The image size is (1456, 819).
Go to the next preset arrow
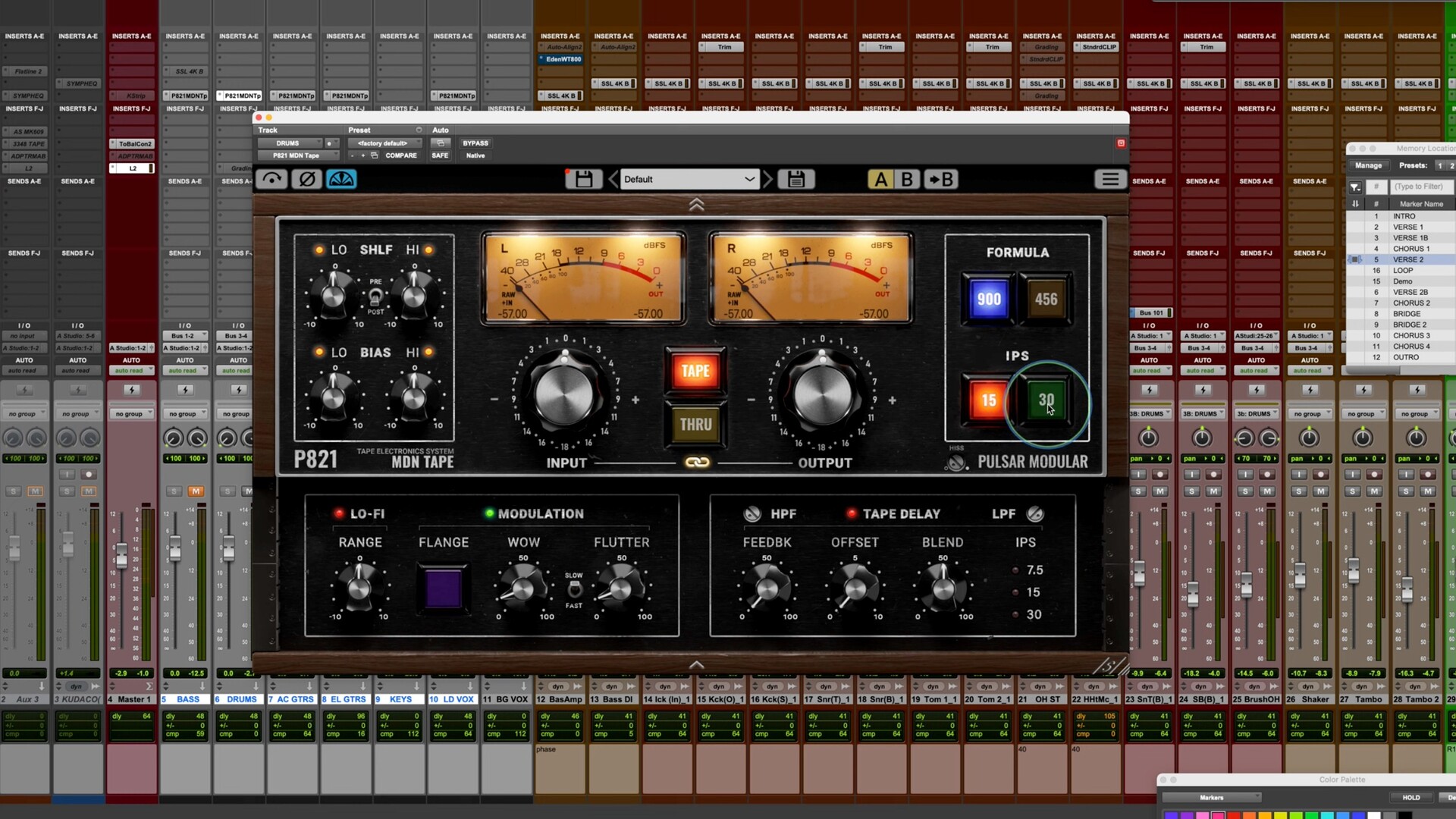pos(767,179)
